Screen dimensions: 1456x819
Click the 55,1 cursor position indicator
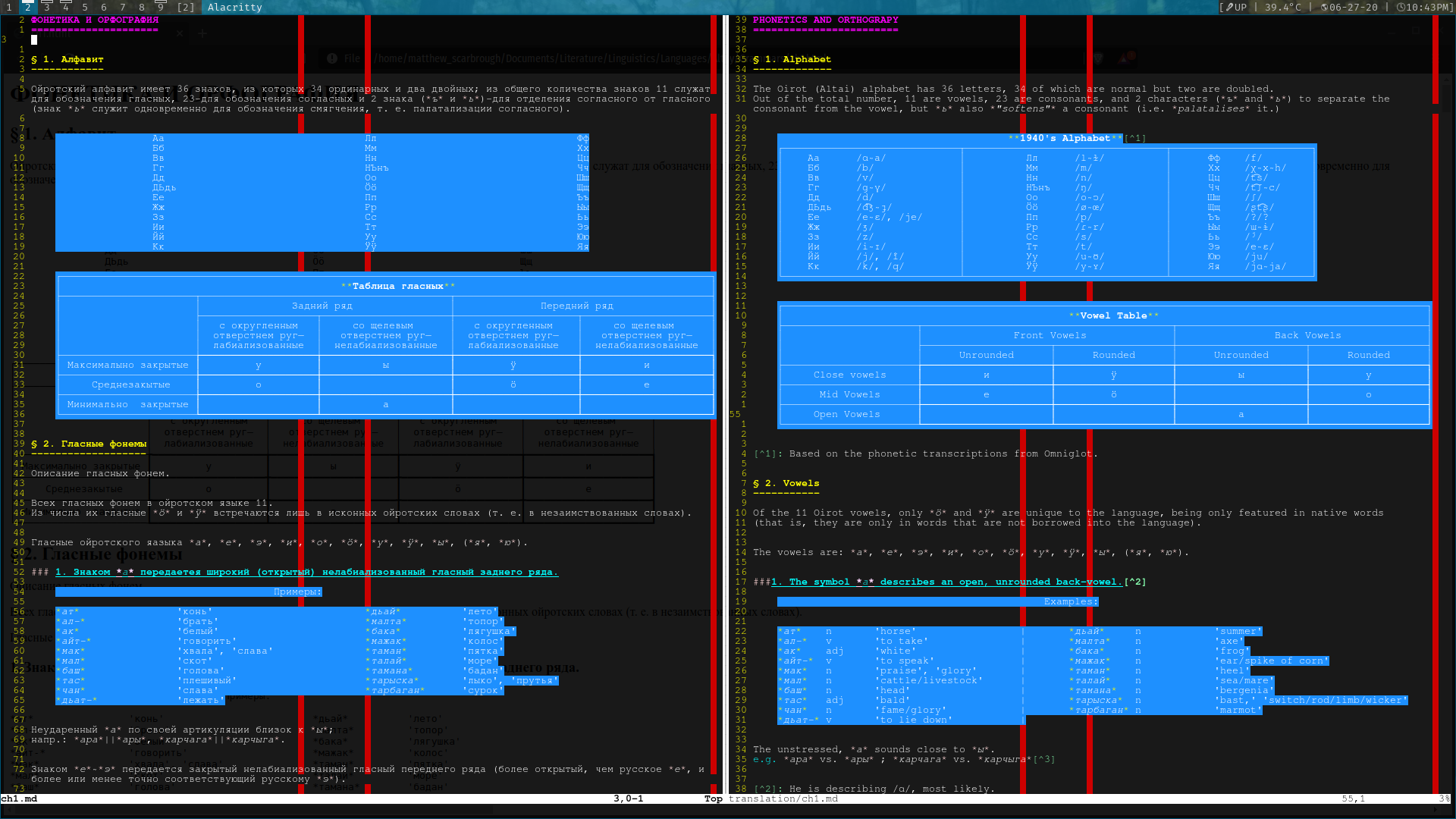[1353, 799]
